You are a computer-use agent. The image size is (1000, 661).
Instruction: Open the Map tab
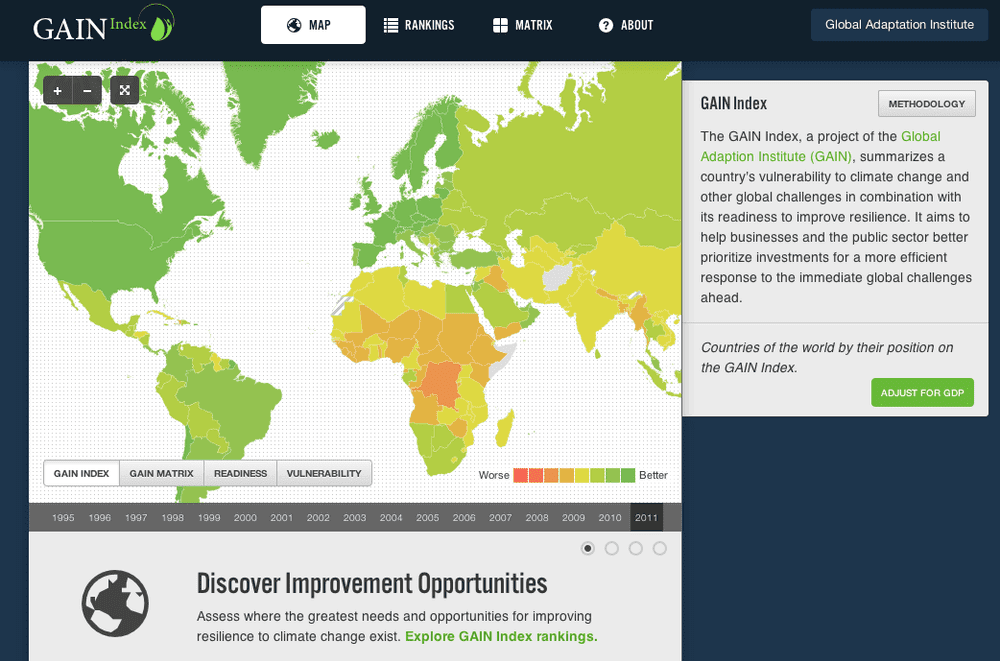[313, 25]
